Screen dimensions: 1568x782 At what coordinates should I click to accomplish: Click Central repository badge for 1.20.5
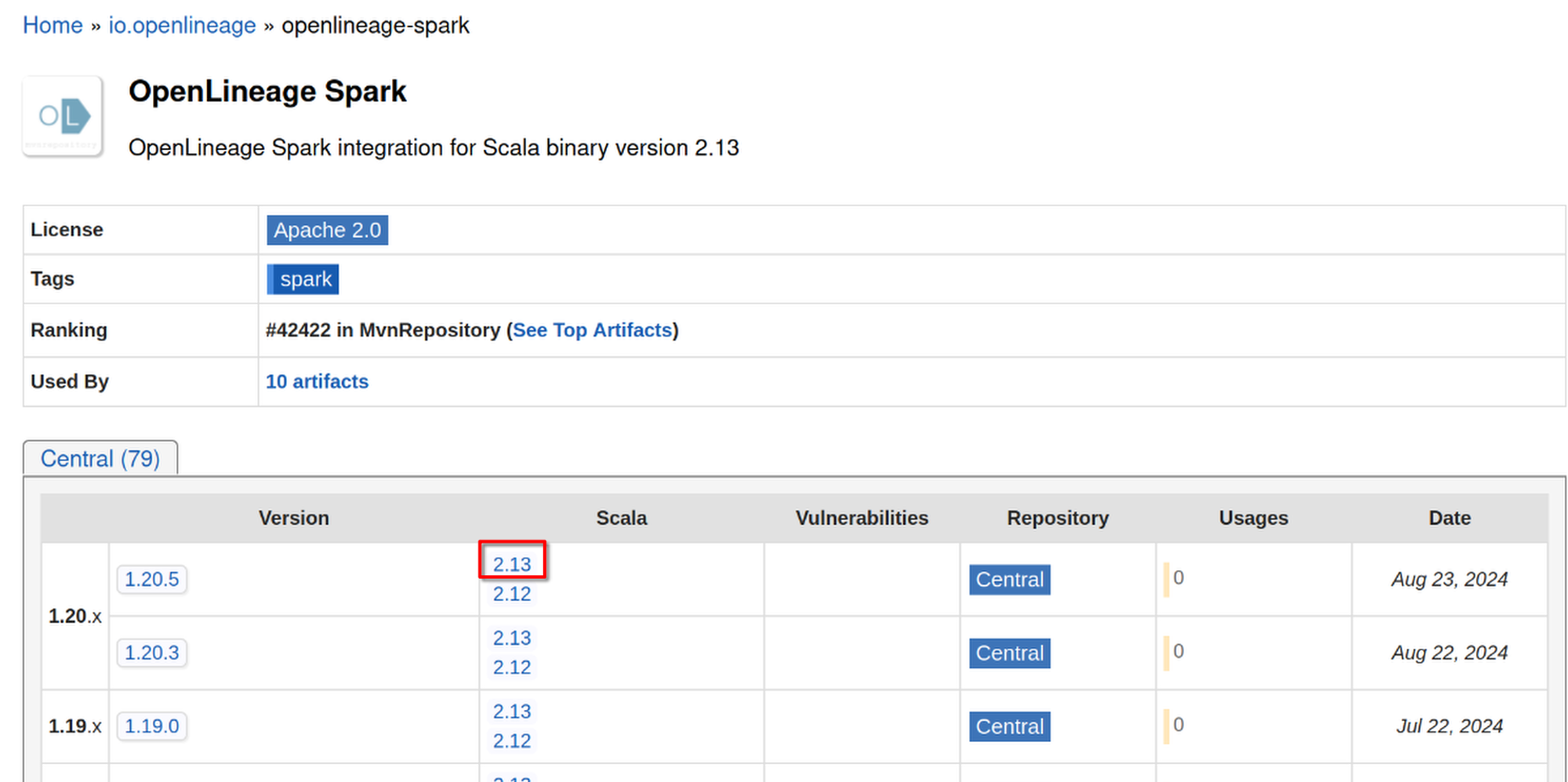coord(1009,580)
